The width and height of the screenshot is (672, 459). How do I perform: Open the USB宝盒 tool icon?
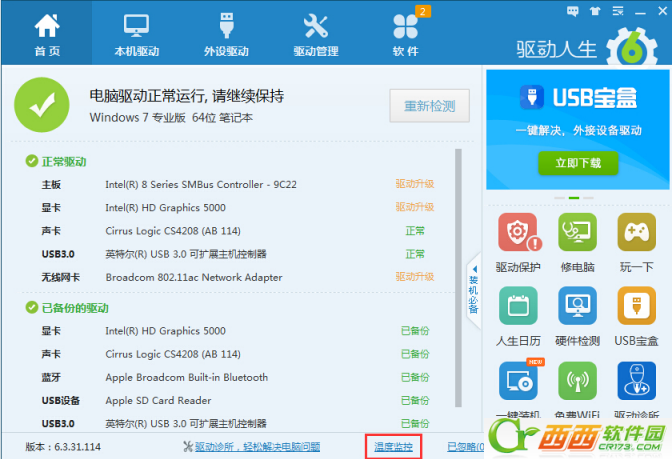pyautogui.click(x=636, y=306)
